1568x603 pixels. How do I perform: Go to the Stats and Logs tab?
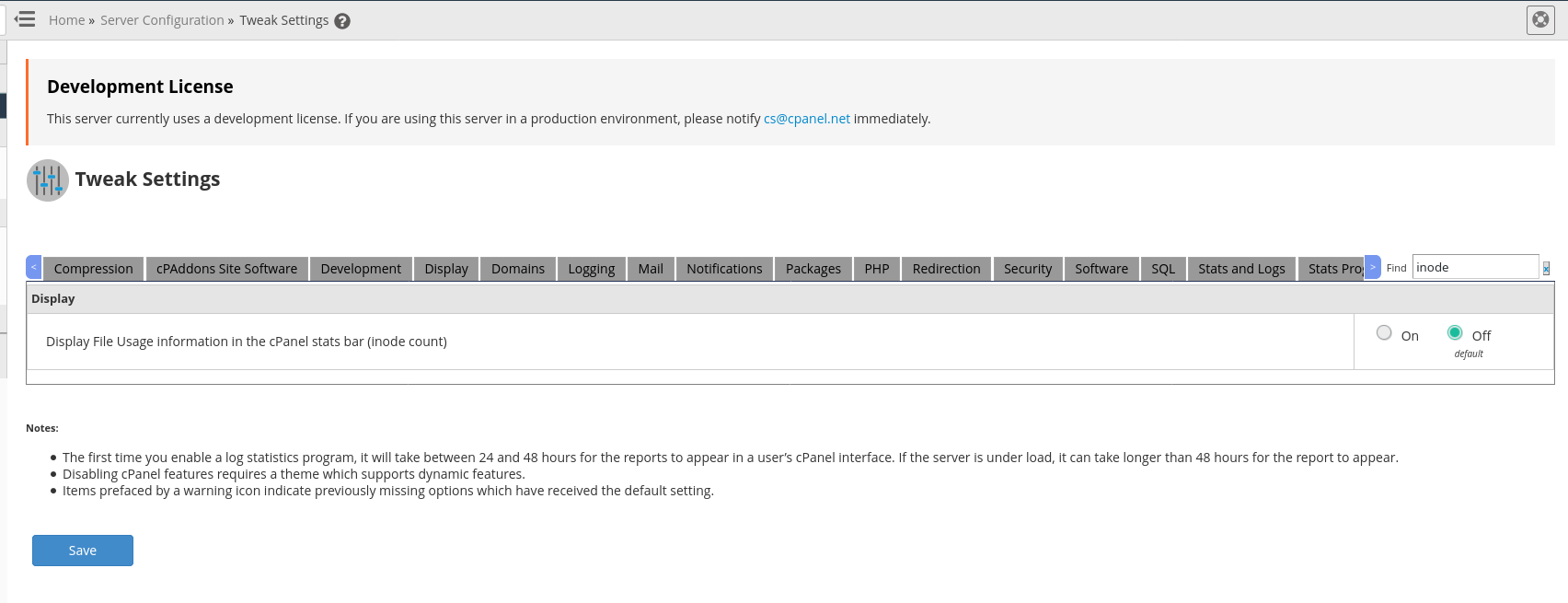coord(1240,269)
